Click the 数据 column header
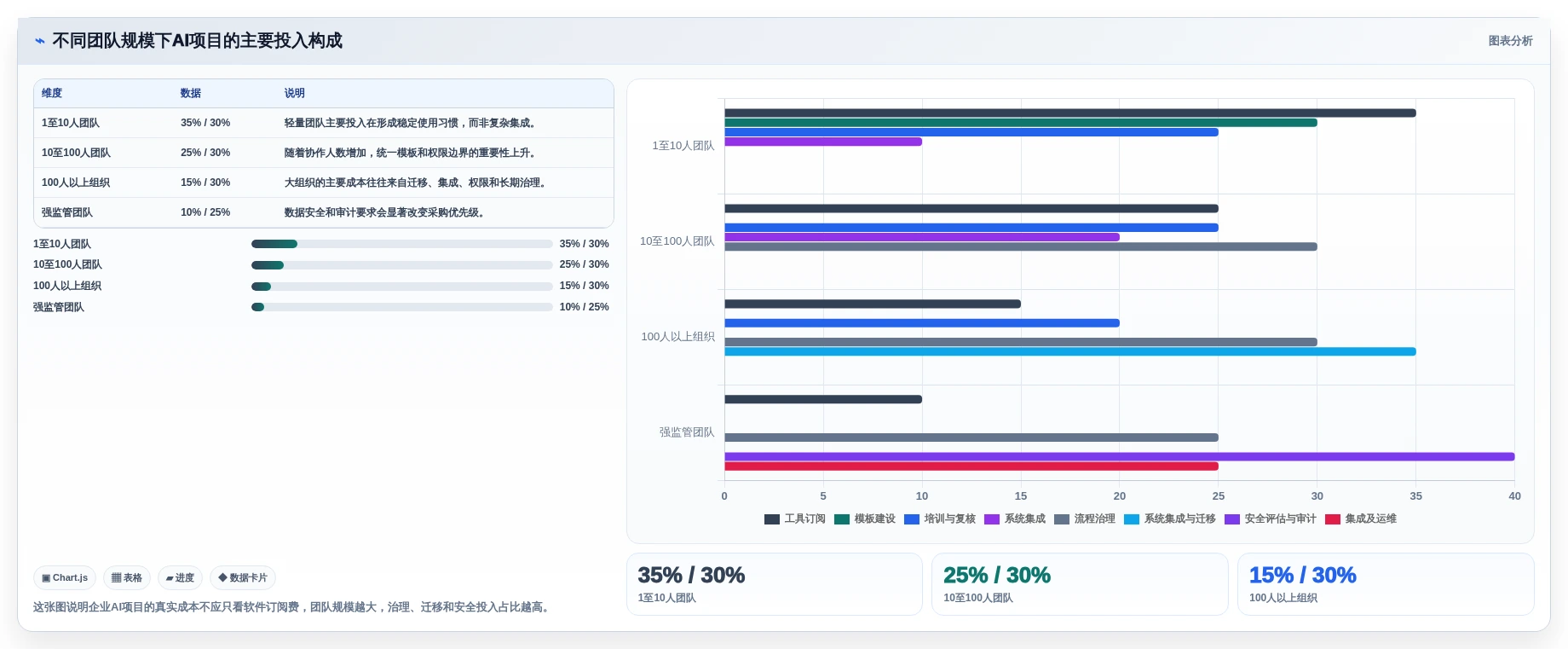Screen dimensions: 1568x649 coord(191,93)
